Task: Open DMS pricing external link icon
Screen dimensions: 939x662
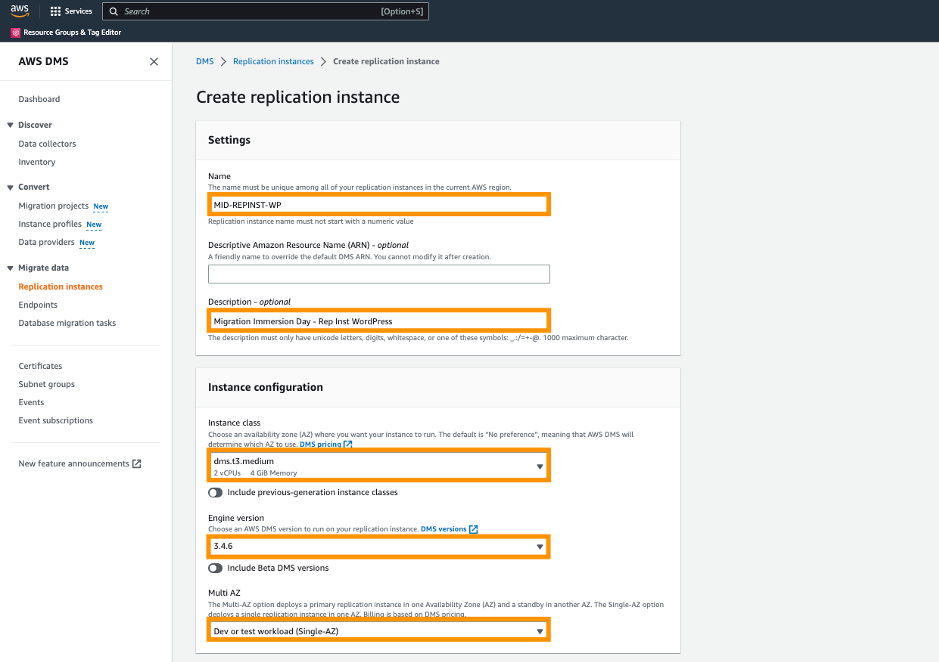Action: coord(348,444)
